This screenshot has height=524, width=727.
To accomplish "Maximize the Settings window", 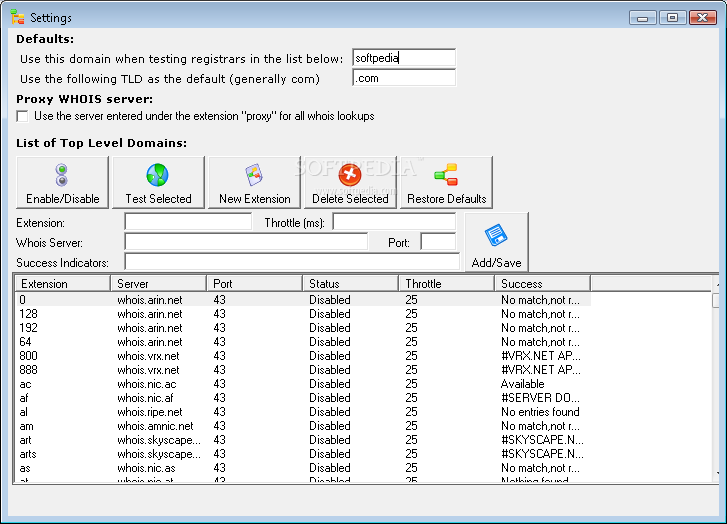I will [672, 18].
